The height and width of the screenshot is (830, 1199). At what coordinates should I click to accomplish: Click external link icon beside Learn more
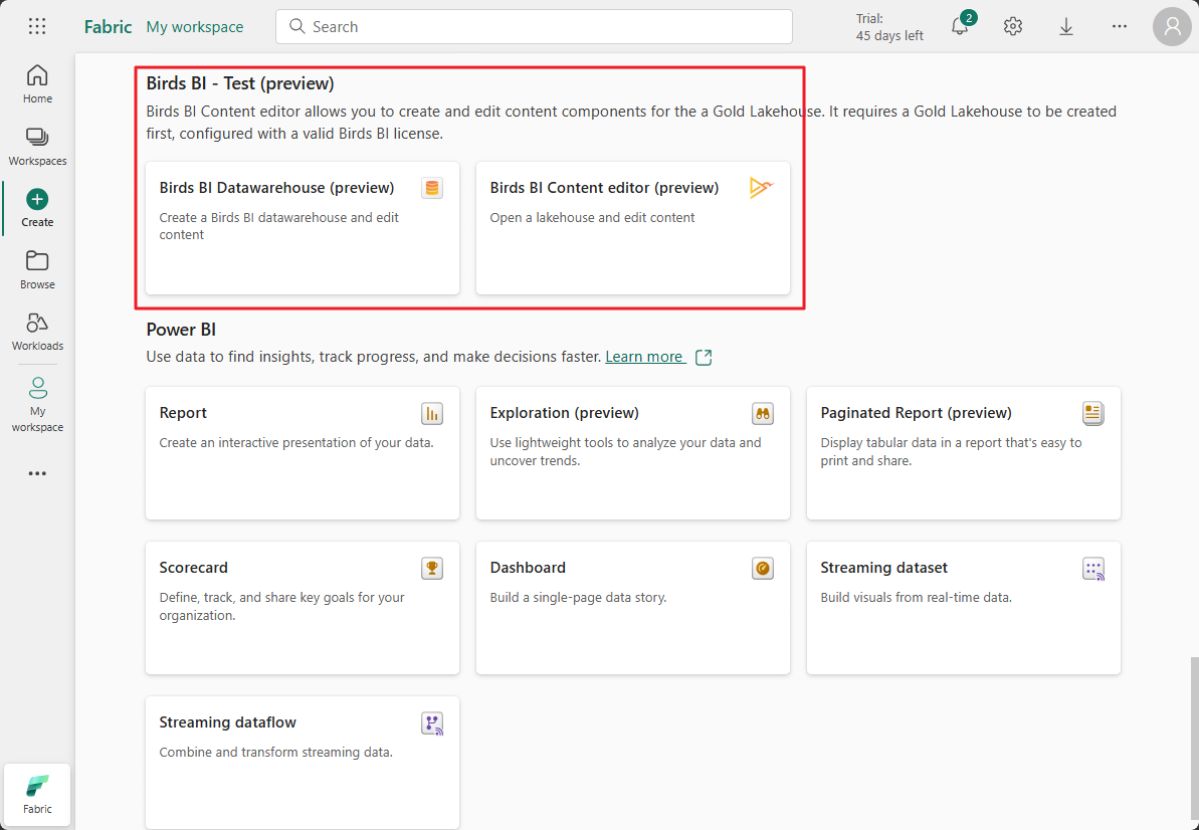(703, 357)
